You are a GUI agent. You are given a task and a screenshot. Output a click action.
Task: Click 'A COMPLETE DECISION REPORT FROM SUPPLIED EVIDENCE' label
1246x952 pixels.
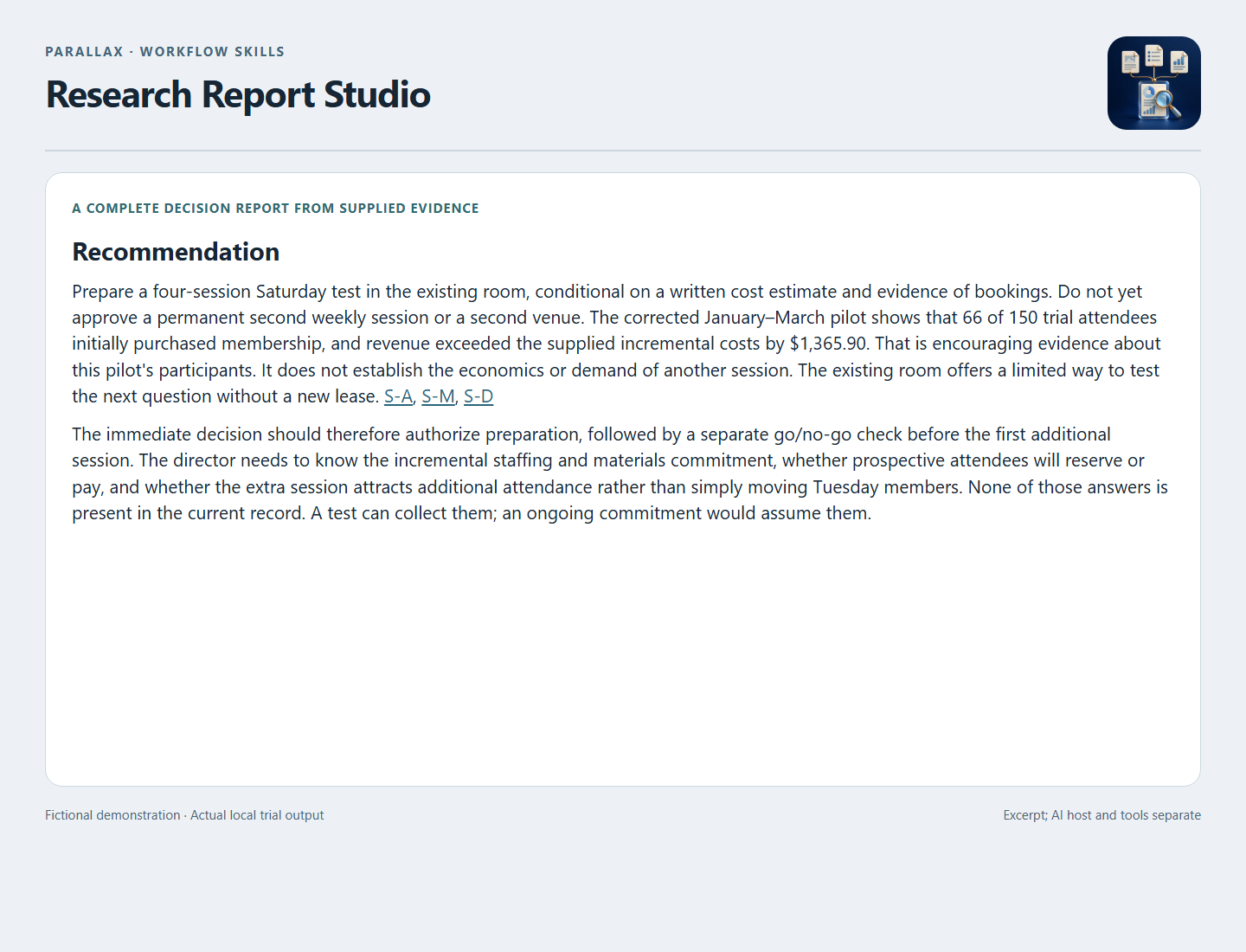[275, 209]
